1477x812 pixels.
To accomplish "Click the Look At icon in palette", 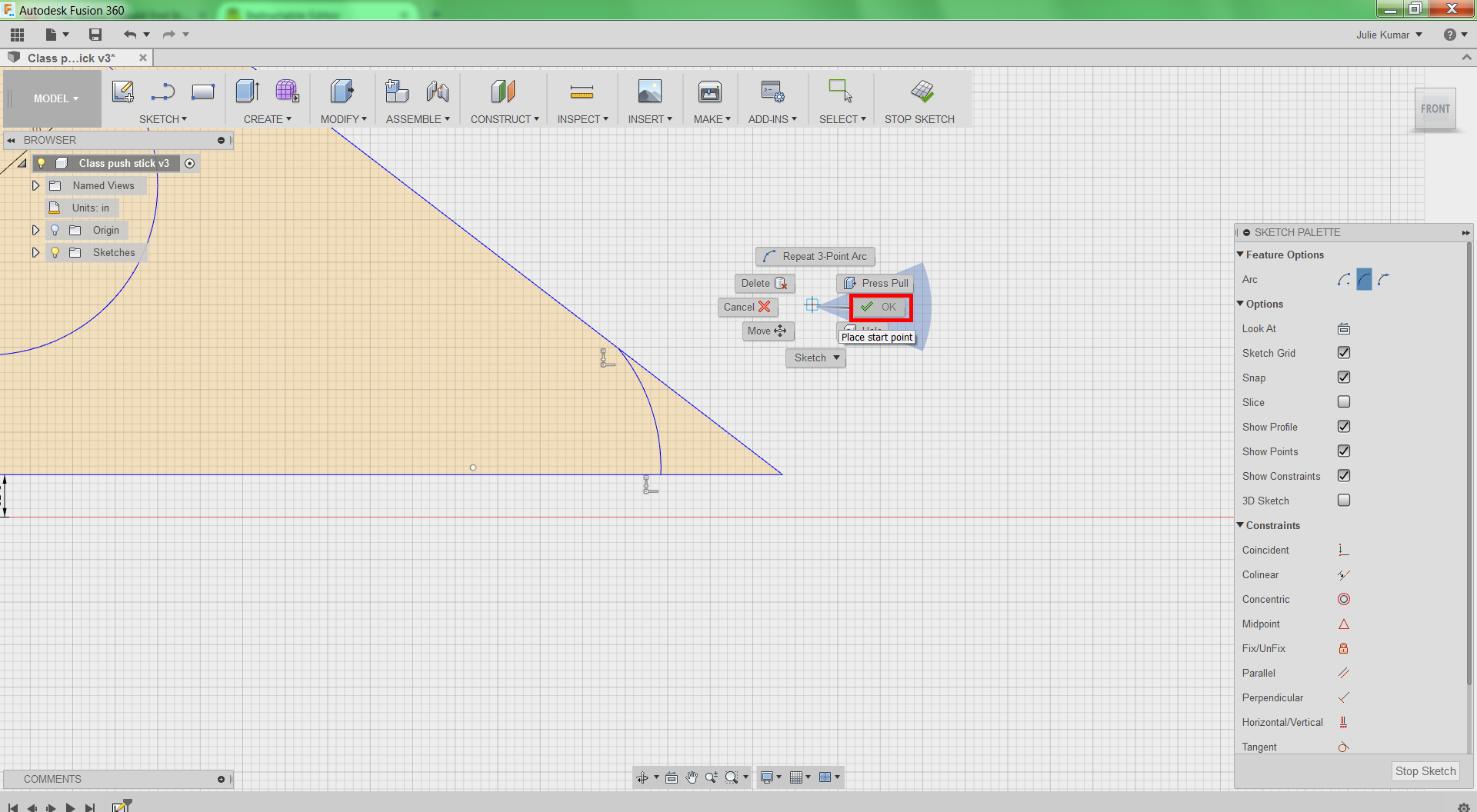I will click(x=1344, y=329).
